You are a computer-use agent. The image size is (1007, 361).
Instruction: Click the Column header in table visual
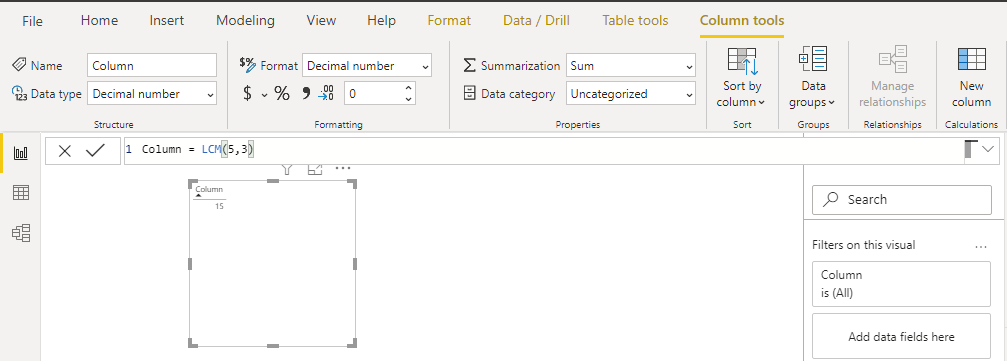point(209,189)
